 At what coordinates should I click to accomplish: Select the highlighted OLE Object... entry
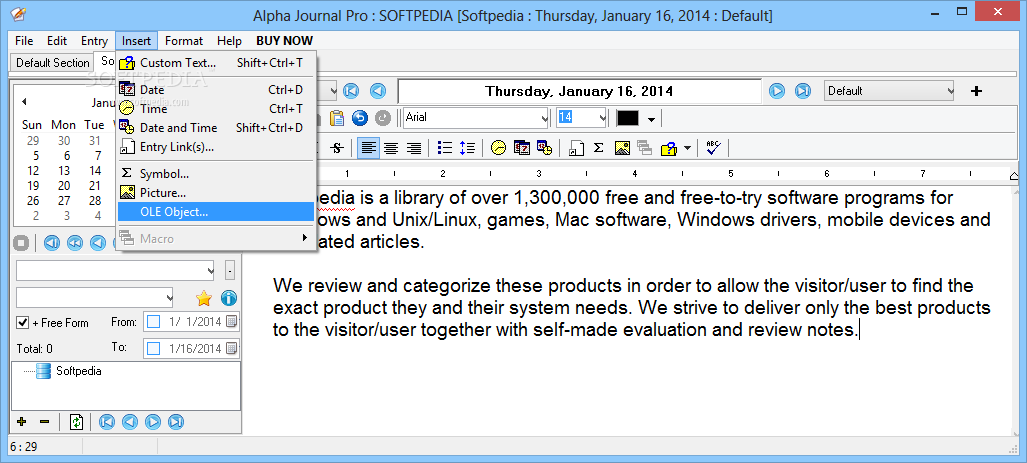tap(216, 212)
